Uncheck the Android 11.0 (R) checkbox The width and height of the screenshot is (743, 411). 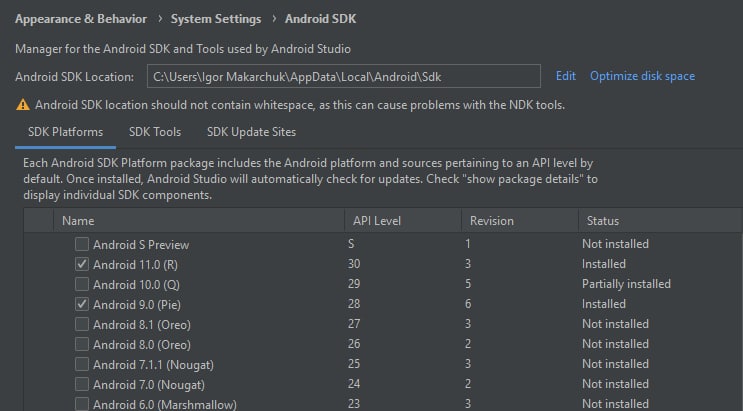tap(82, 264)
